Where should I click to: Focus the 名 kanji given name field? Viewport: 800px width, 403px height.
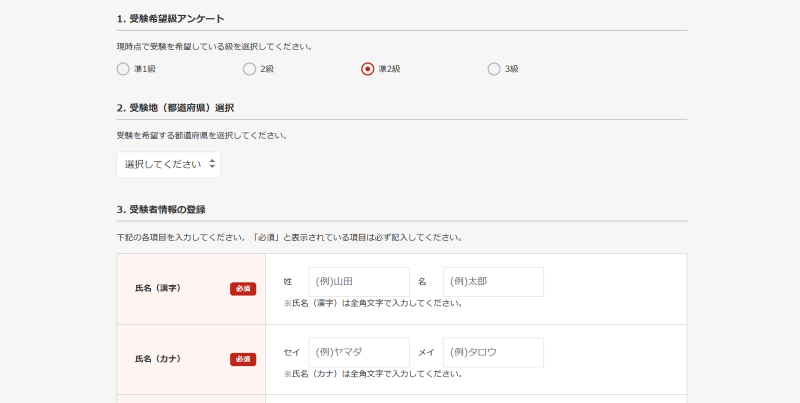pyautogui.click(x=493, y=282)
